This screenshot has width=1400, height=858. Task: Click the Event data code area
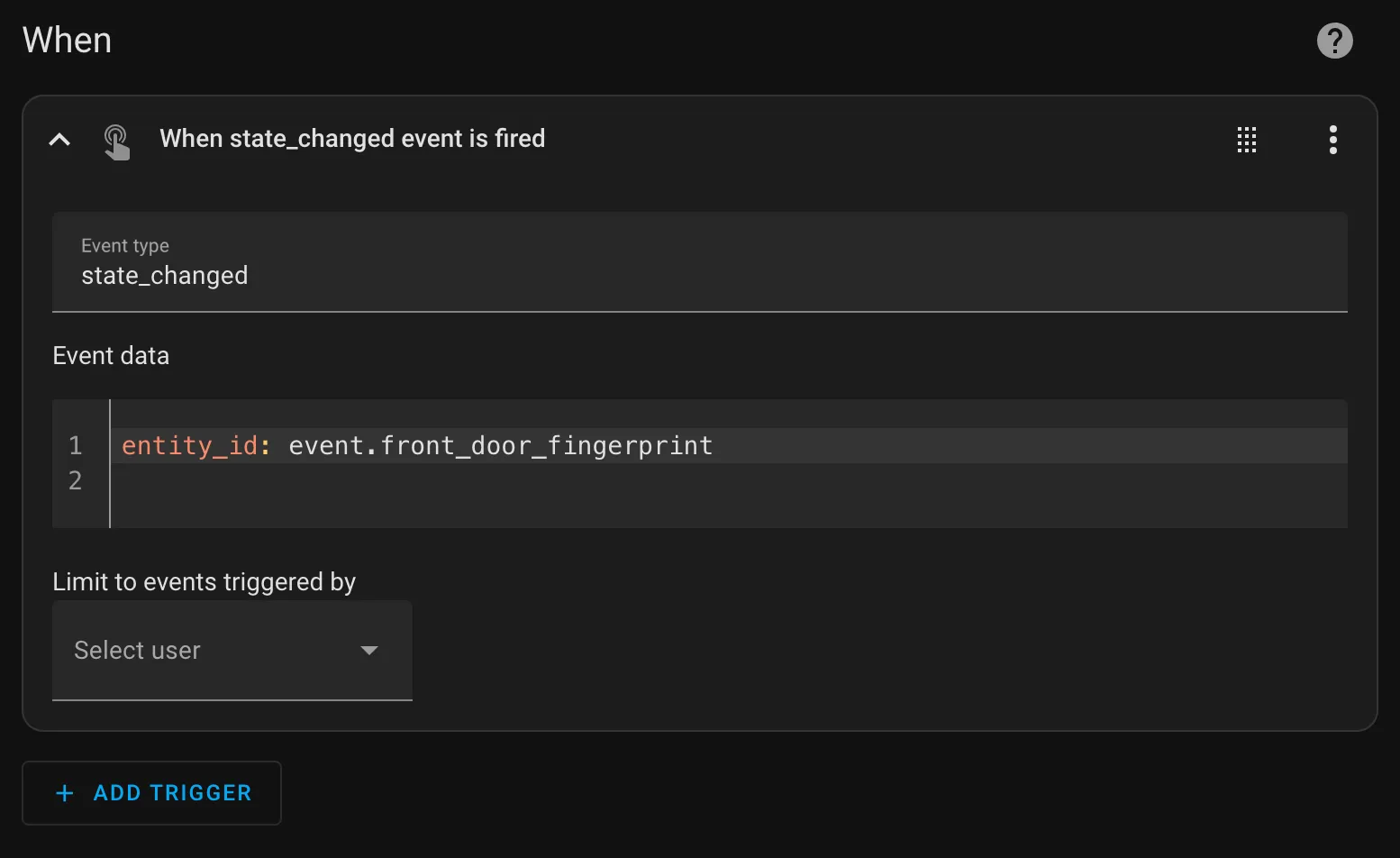pyautogui.click(x=631, y=463)
